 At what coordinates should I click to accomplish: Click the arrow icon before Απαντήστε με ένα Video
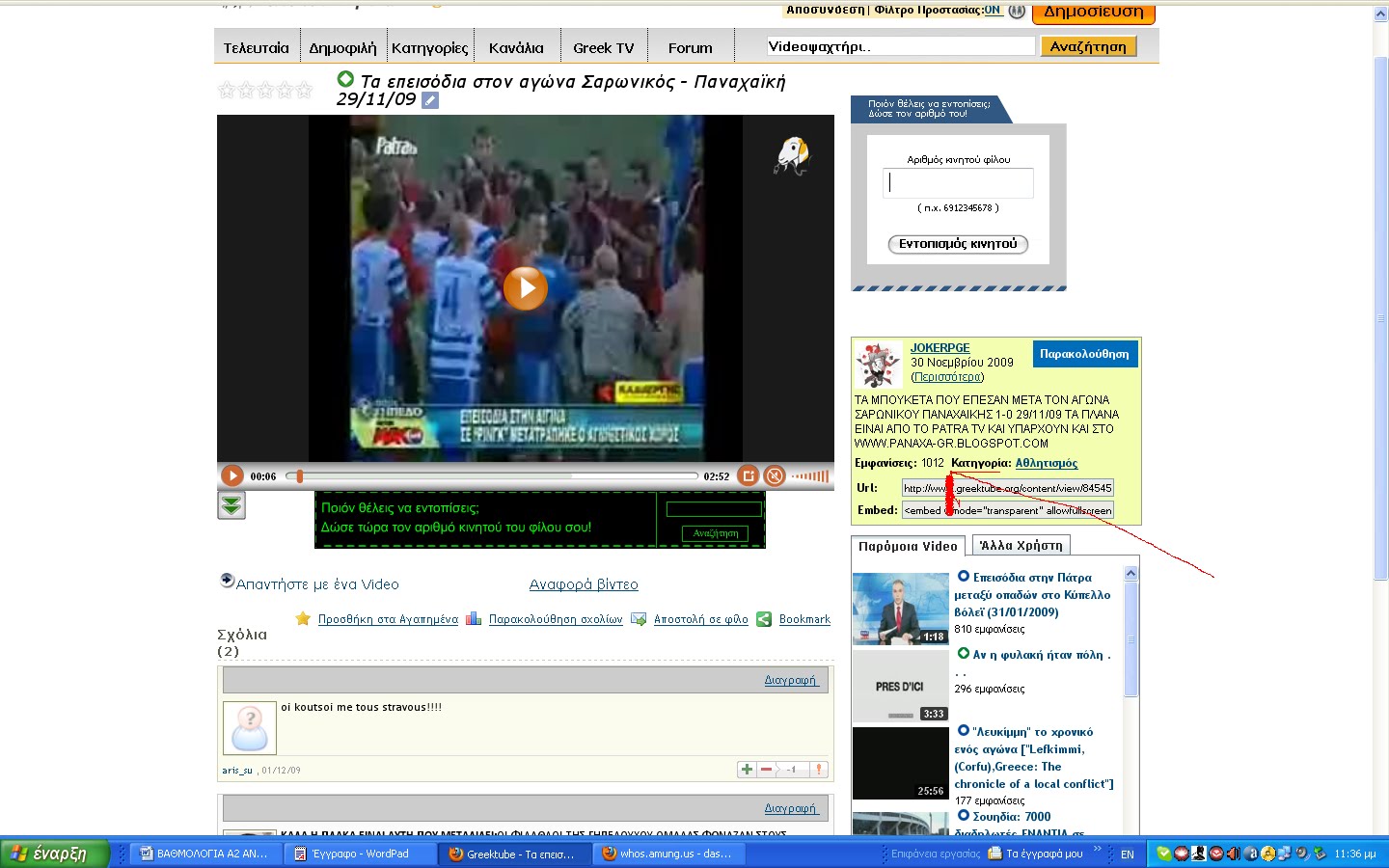(x=228, y=580)
